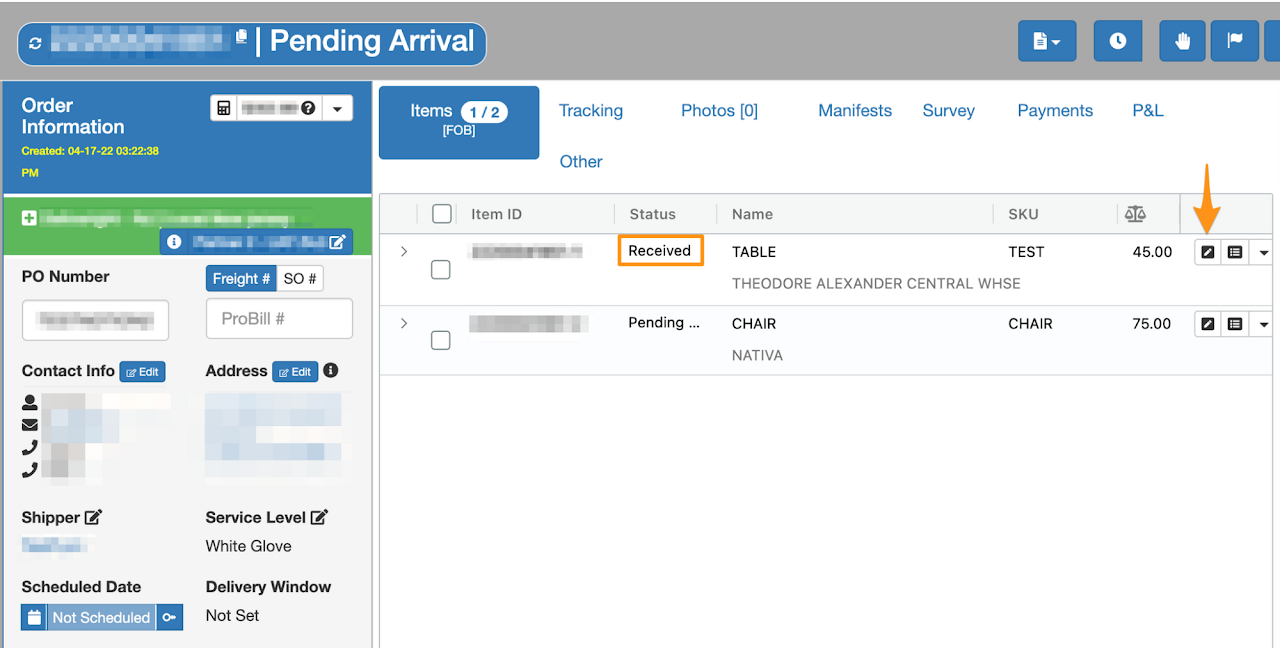The width and height of the screenshot is (1280, 648).
Task: Click the list details icon on CHAIR row
Action: pos(1235,324)
